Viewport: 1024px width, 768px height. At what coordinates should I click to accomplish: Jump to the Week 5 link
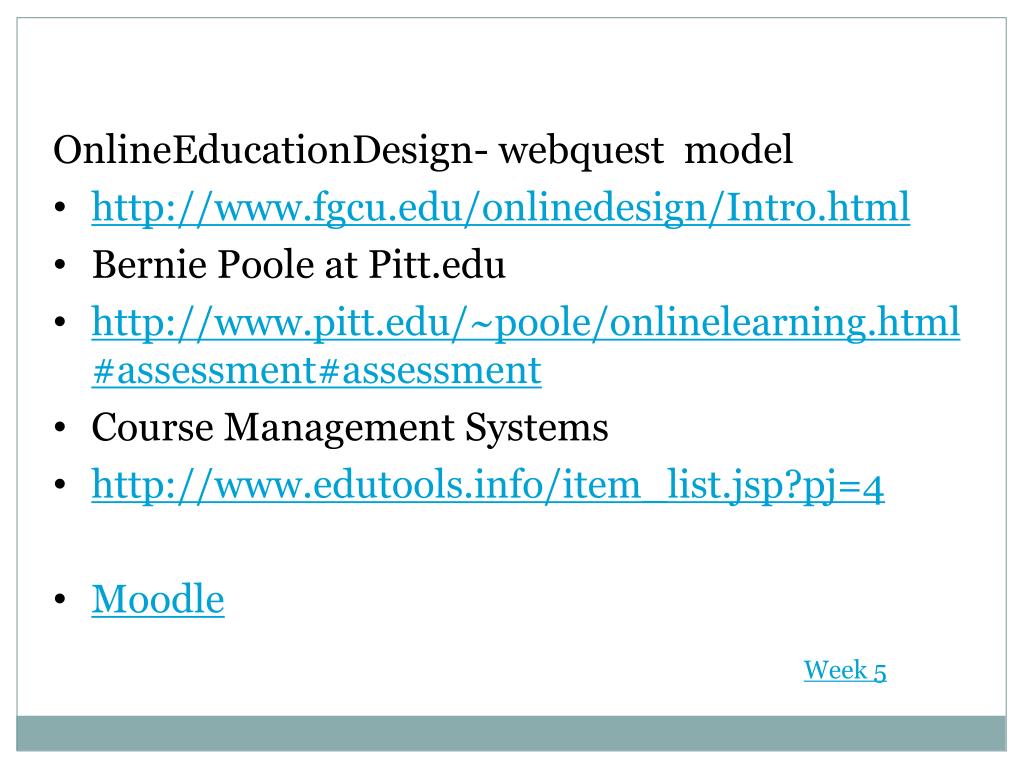845,671
